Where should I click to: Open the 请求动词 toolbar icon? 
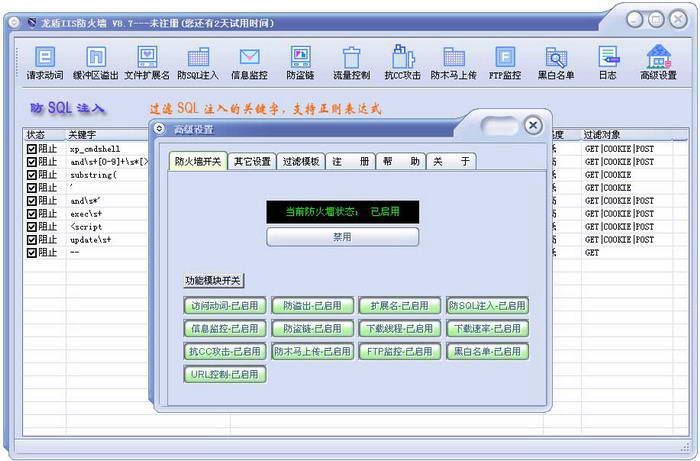pos(45,63)
